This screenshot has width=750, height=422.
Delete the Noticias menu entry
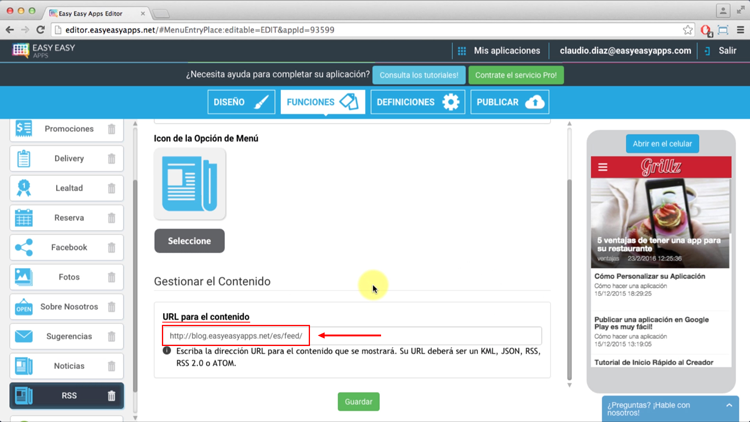point(111,366)
